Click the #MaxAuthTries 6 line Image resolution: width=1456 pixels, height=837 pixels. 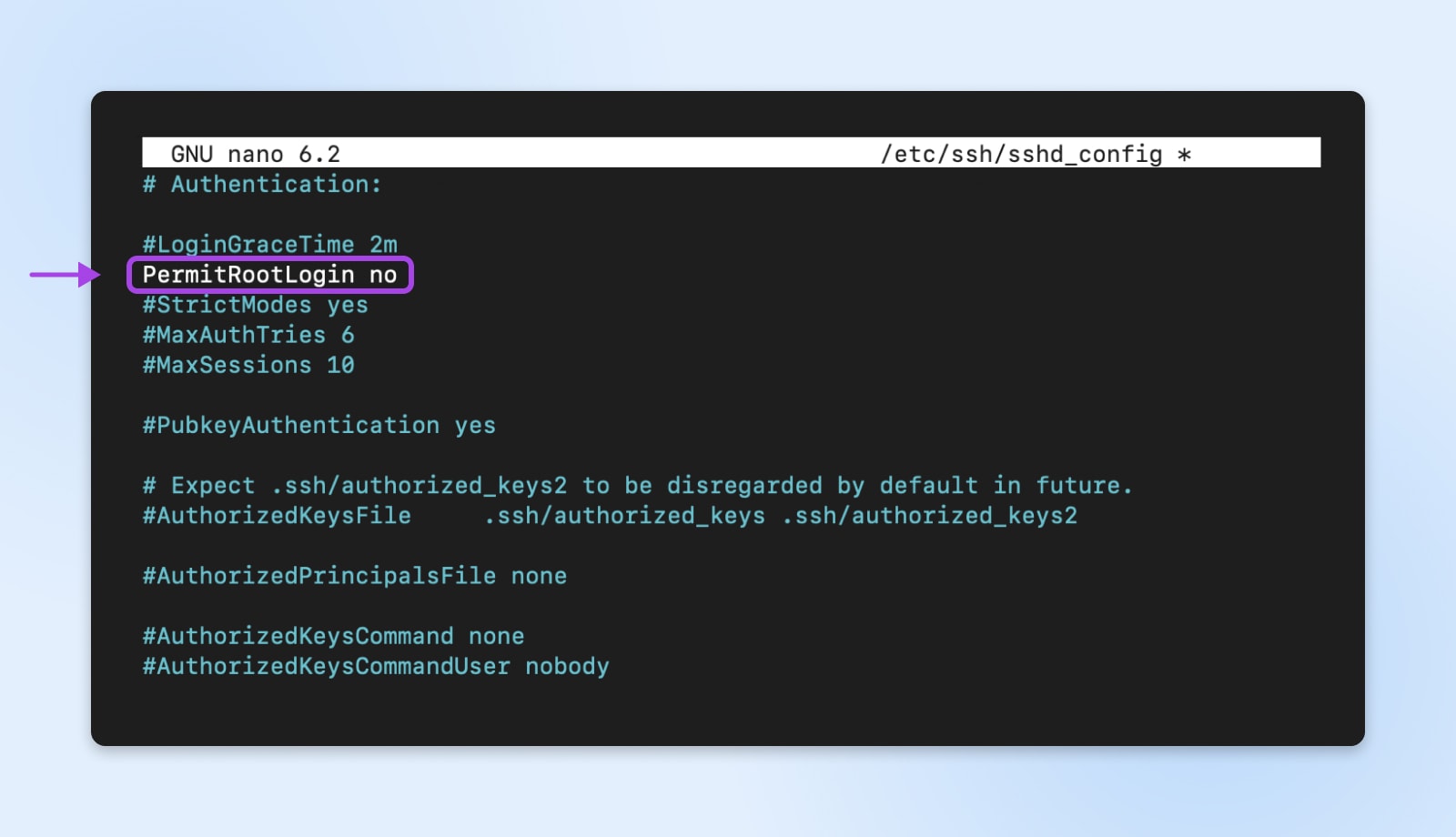248,335
